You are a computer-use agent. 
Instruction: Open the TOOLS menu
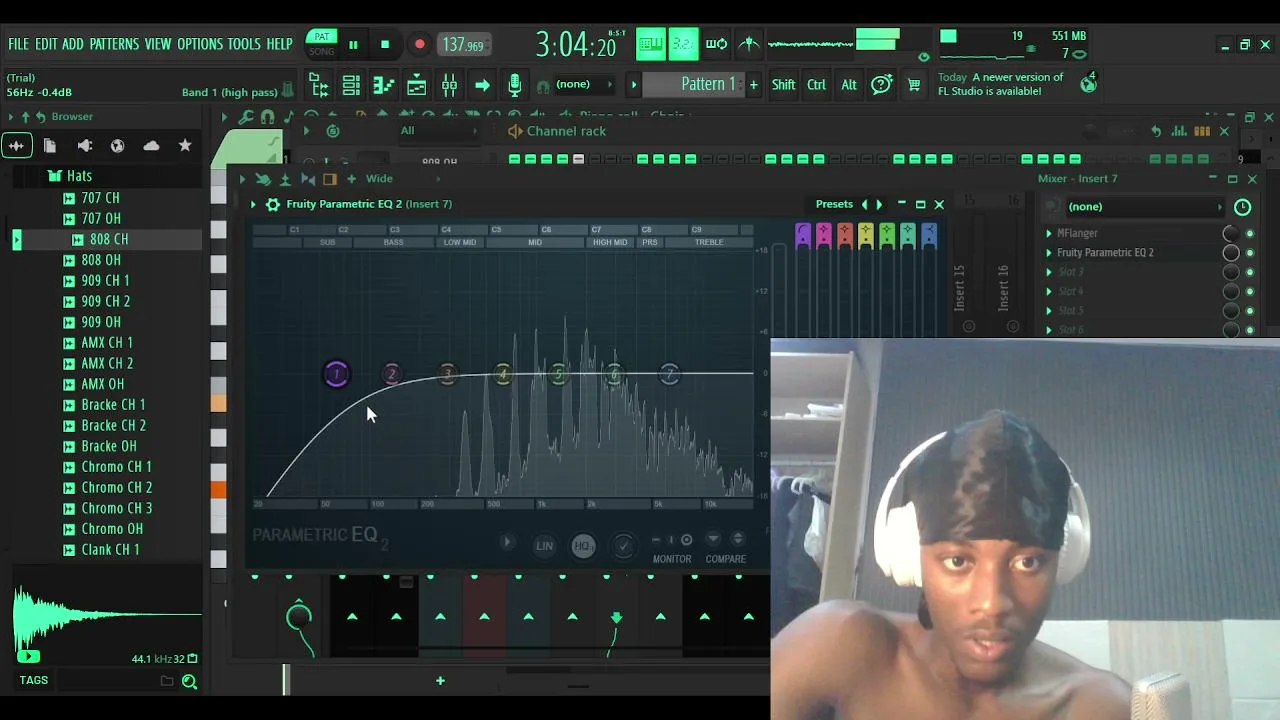[x=244, y=44]
